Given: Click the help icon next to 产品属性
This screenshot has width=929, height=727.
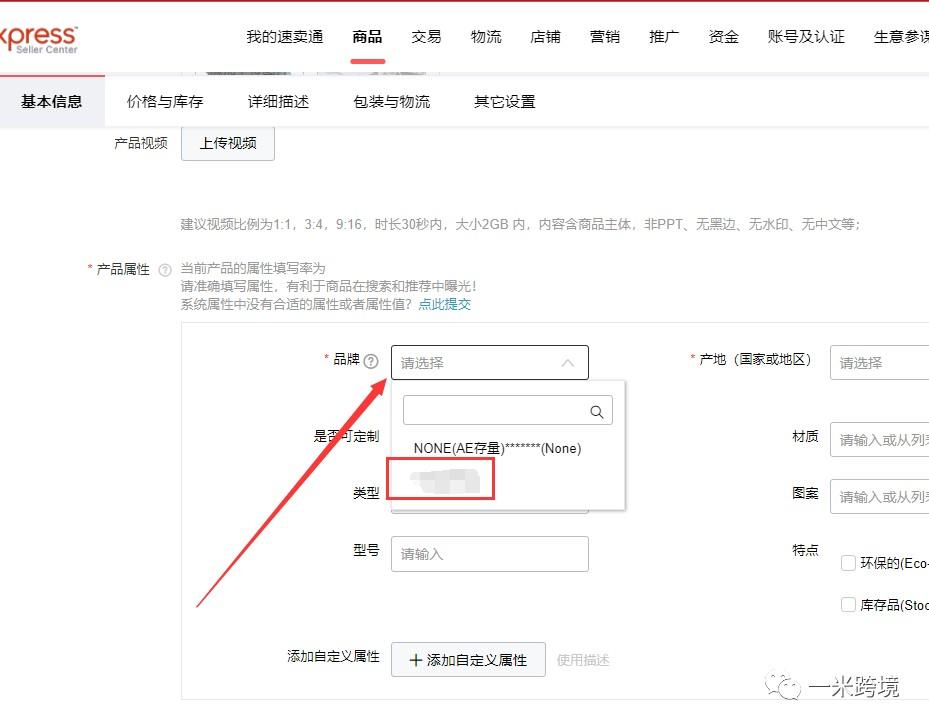Looking at the screenshot, I should [x=165, y=270].
